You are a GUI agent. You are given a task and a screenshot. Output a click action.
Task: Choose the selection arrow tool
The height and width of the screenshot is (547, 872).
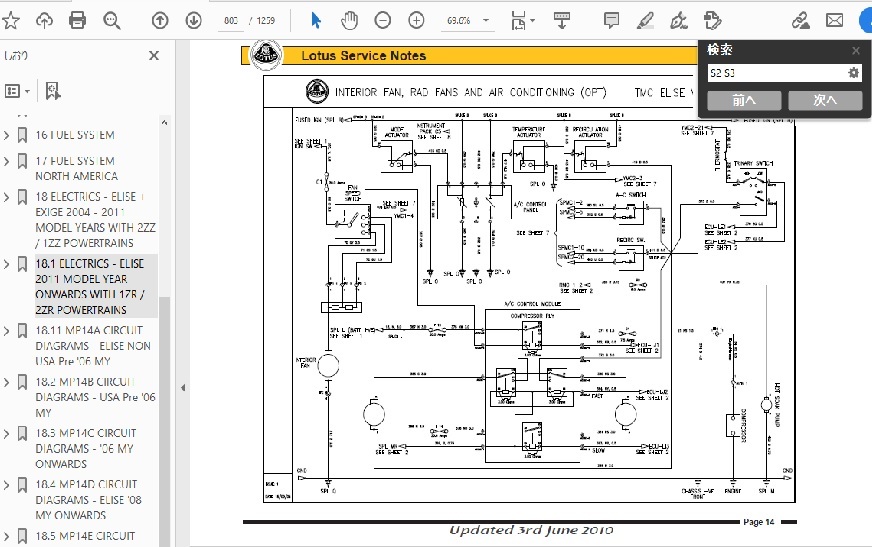(x=315, y=21)
